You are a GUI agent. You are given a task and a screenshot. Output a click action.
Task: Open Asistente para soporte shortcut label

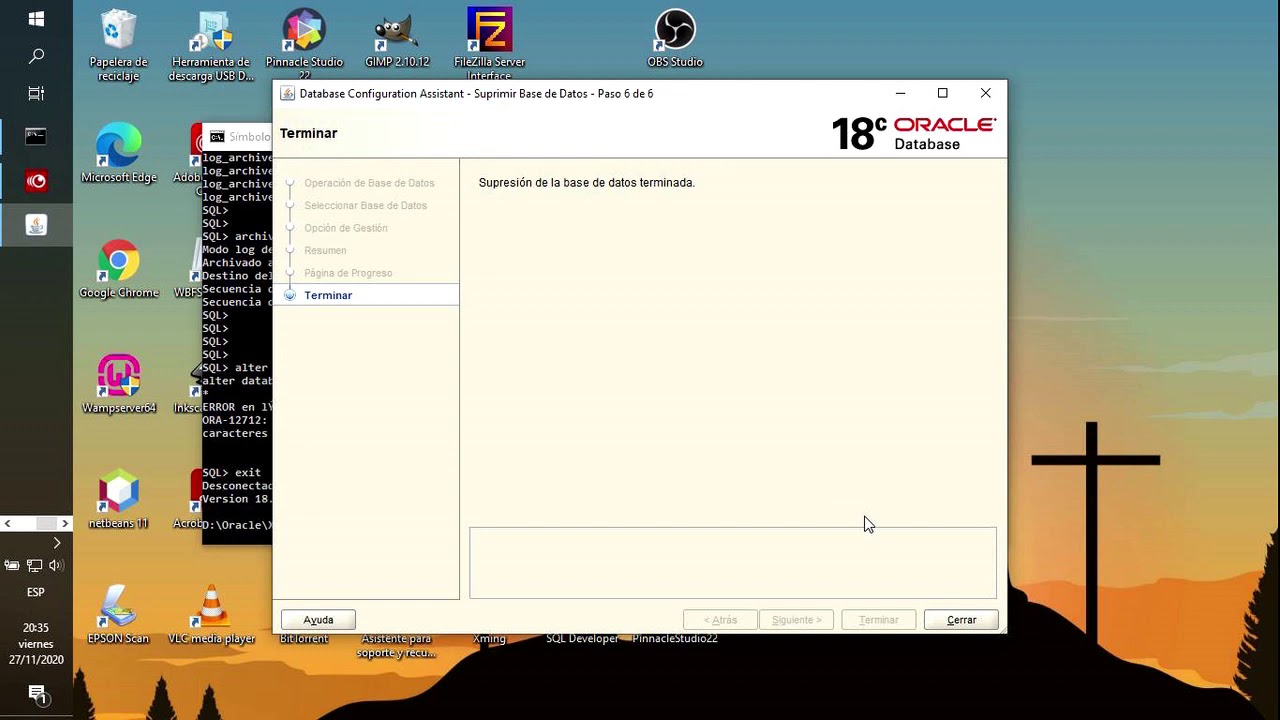[x=396, y=646]
